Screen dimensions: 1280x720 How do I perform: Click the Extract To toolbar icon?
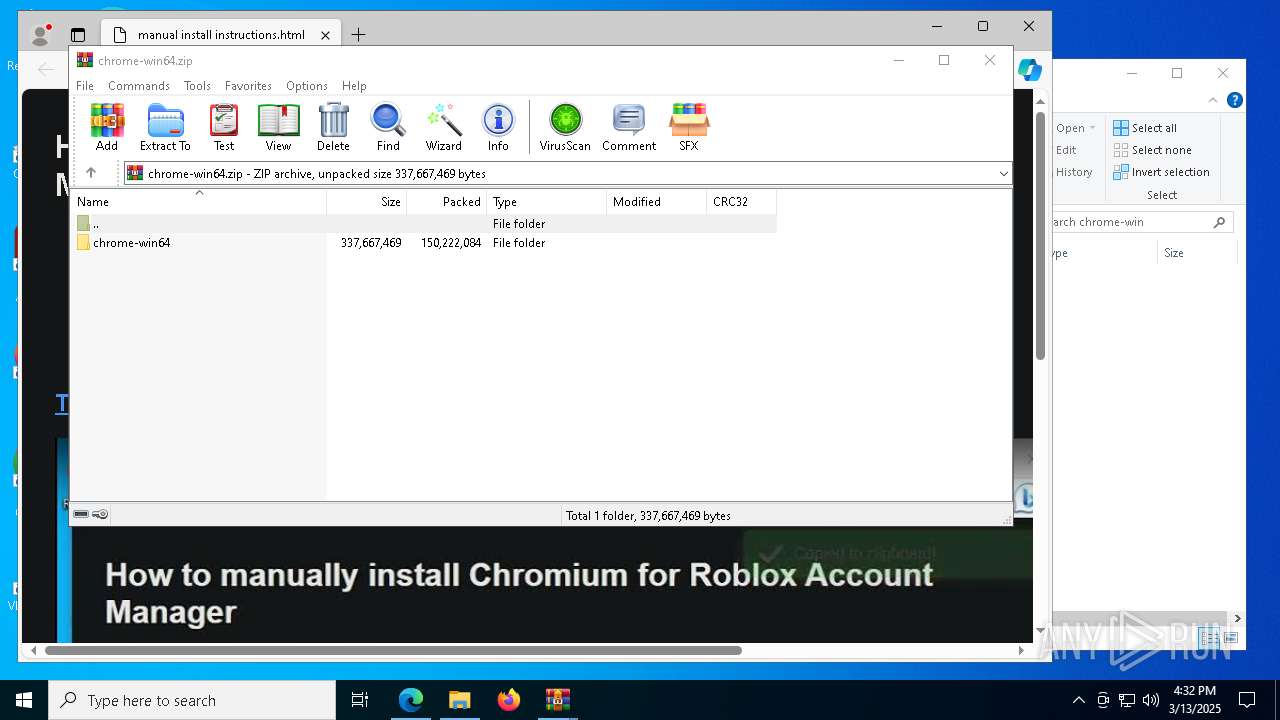pyautogui.click(x=165, y=127)
